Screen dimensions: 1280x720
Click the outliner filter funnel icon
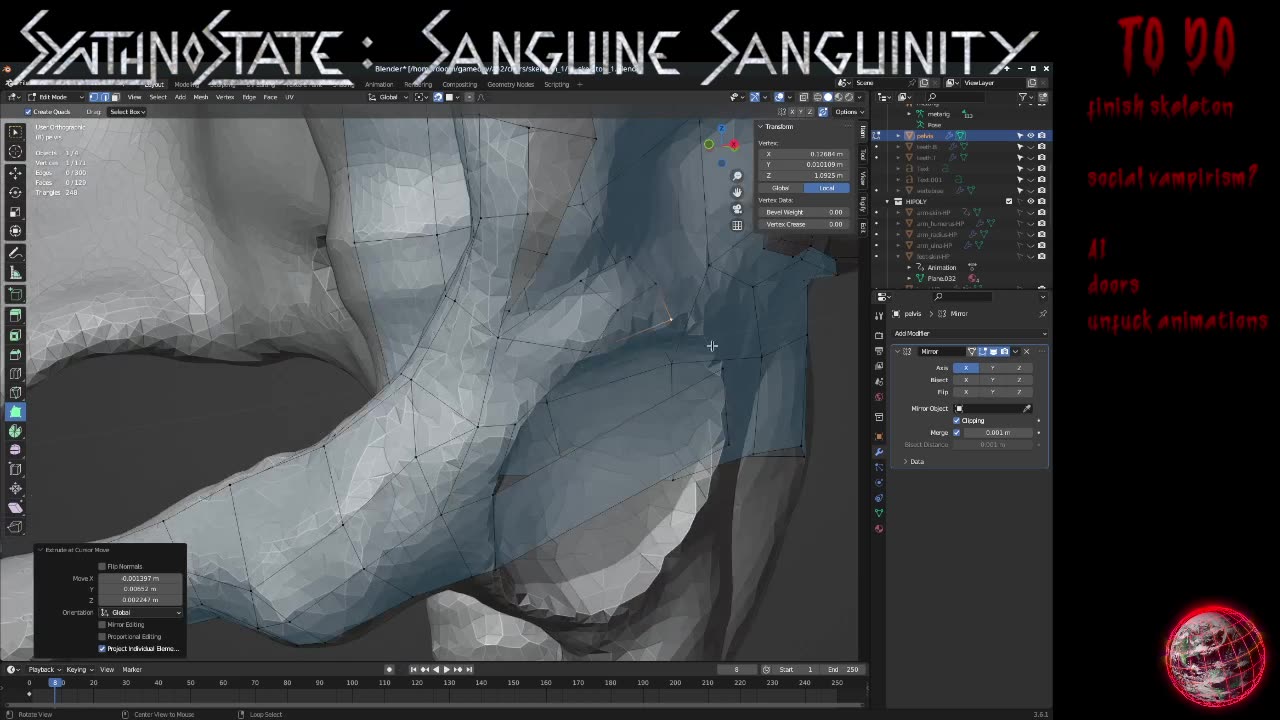(x=1024, y=97)
